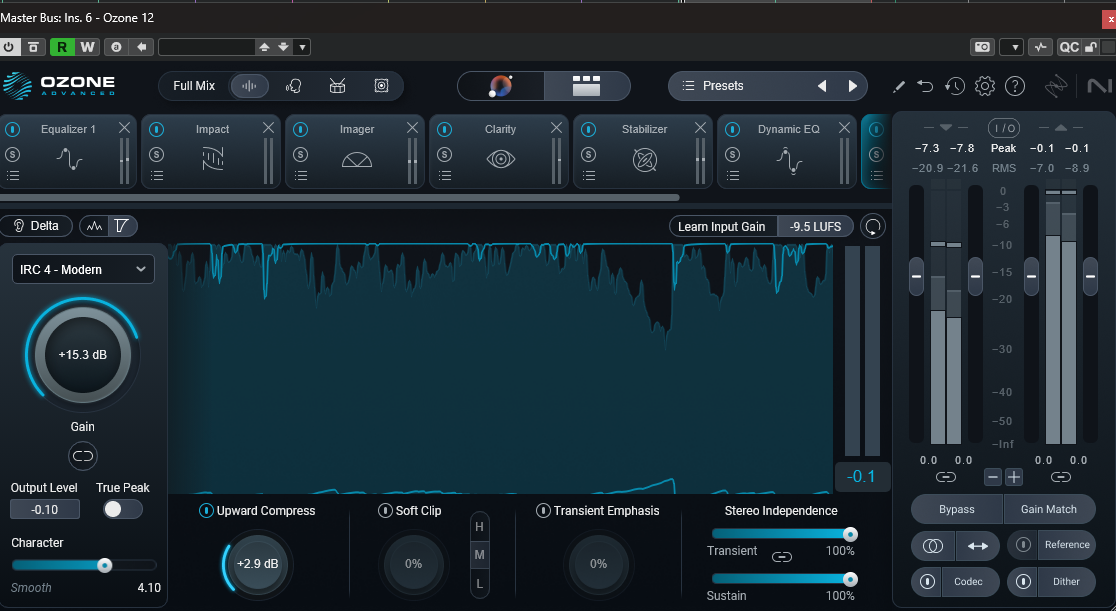The height and width of the screenshot is (611, 1116).
Task: Toggle Equalizer 1 module power
Action: [13, 129]
